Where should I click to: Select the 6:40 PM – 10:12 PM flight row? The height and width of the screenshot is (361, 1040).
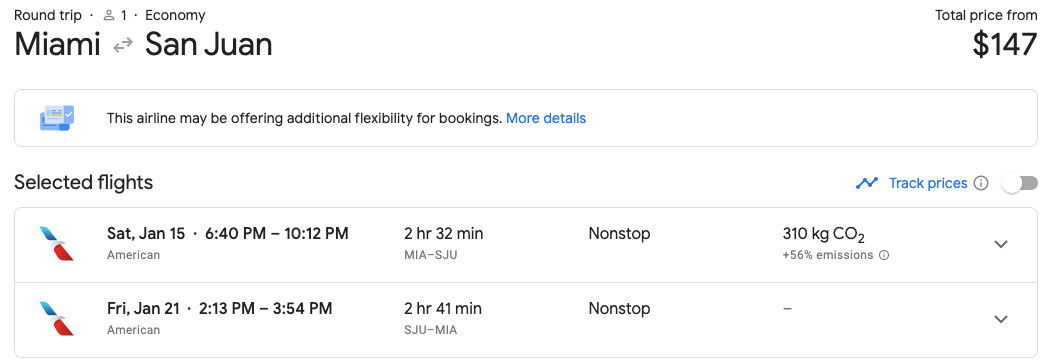coord(525,245)
